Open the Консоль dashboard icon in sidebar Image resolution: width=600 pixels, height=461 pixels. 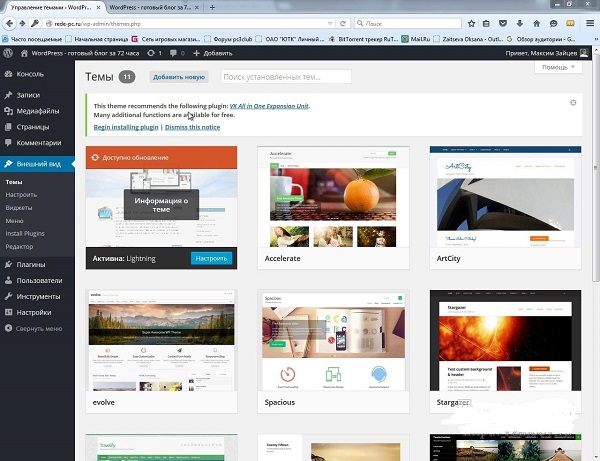pos(8,74)
